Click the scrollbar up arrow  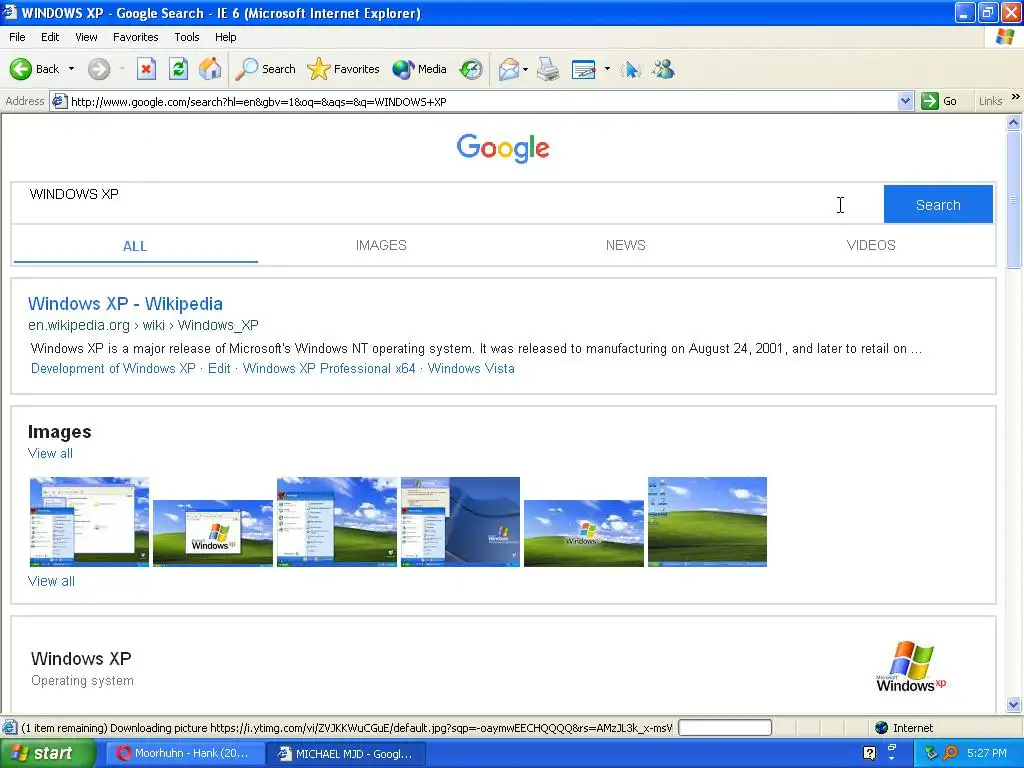[1014, 122]
